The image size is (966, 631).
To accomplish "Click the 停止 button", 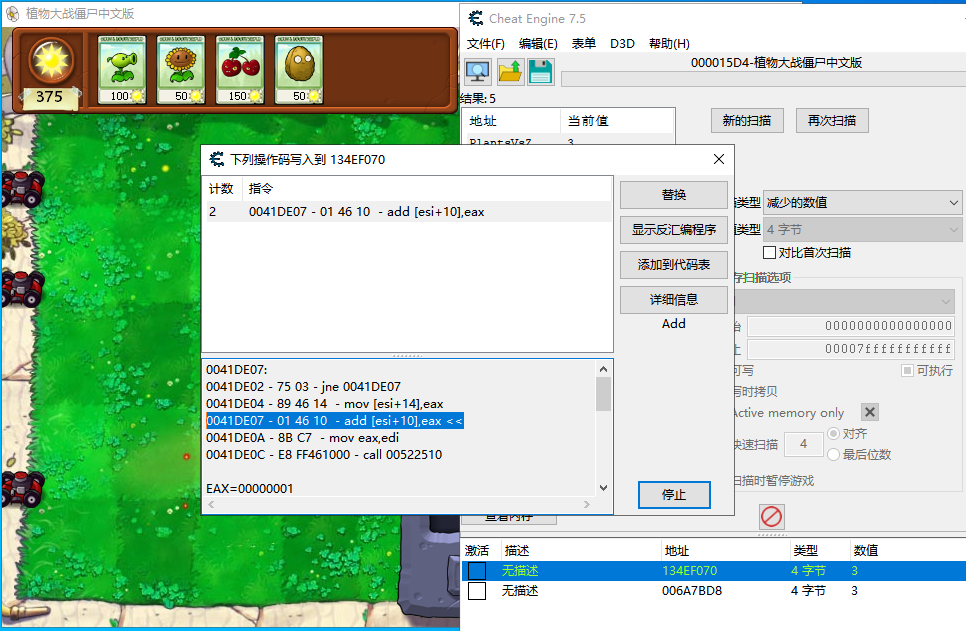I will (x=674, y=495).
